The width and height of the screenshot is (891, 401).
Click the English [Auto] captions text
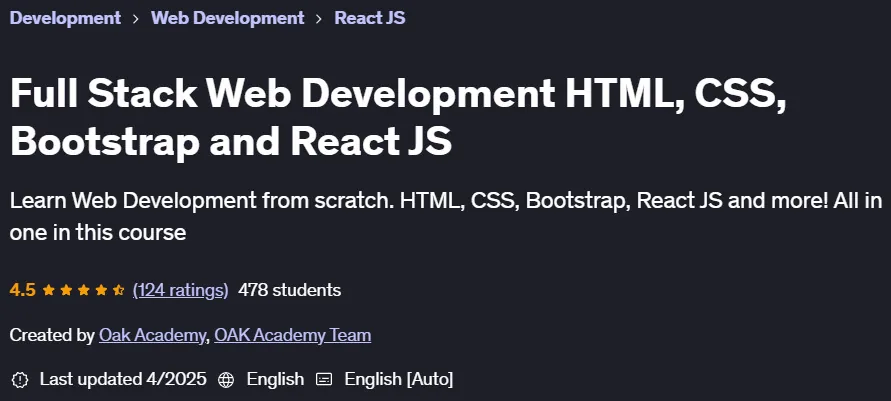click(x=399, y=379)
